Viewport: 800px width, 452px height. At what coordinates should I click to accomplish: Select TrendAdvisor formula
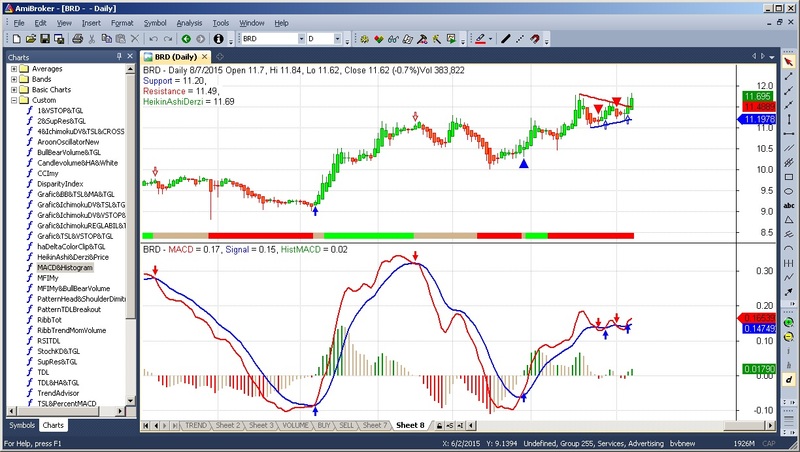[58, 393]
